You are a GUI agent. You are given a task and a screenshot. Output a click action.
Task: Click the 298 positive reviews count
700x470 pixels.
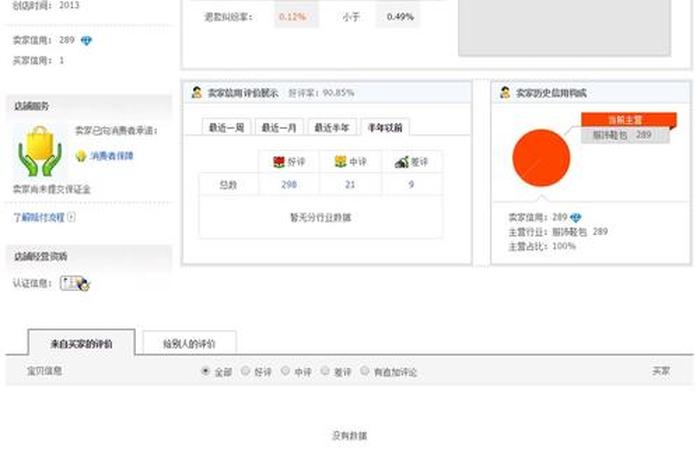point(289,185)
